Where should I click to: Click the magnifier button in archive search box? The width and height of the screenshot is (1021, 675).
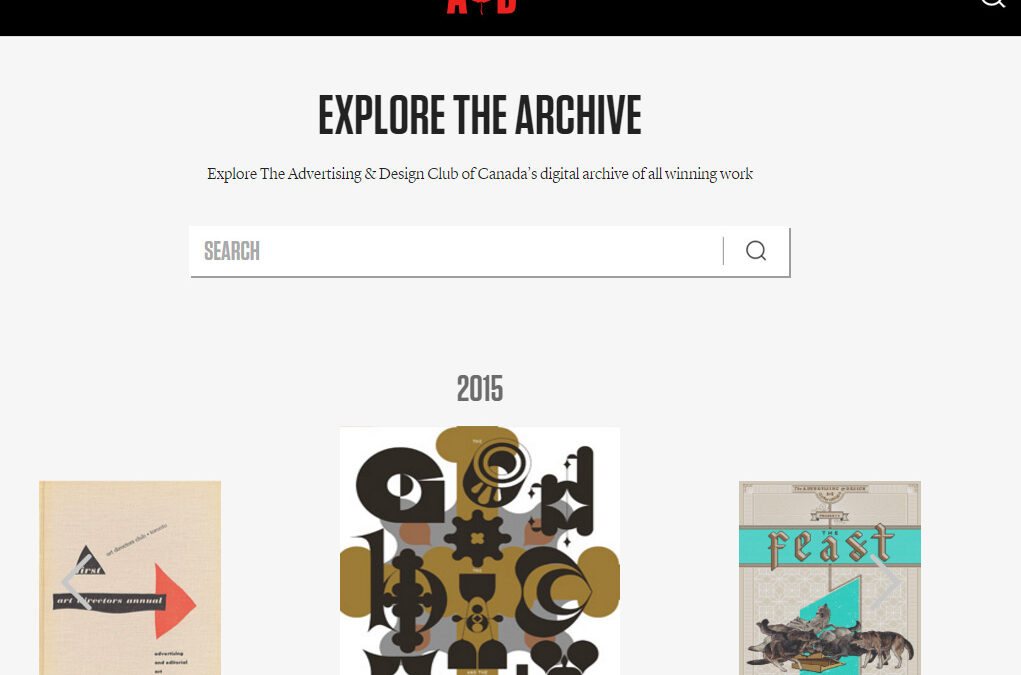756,251
